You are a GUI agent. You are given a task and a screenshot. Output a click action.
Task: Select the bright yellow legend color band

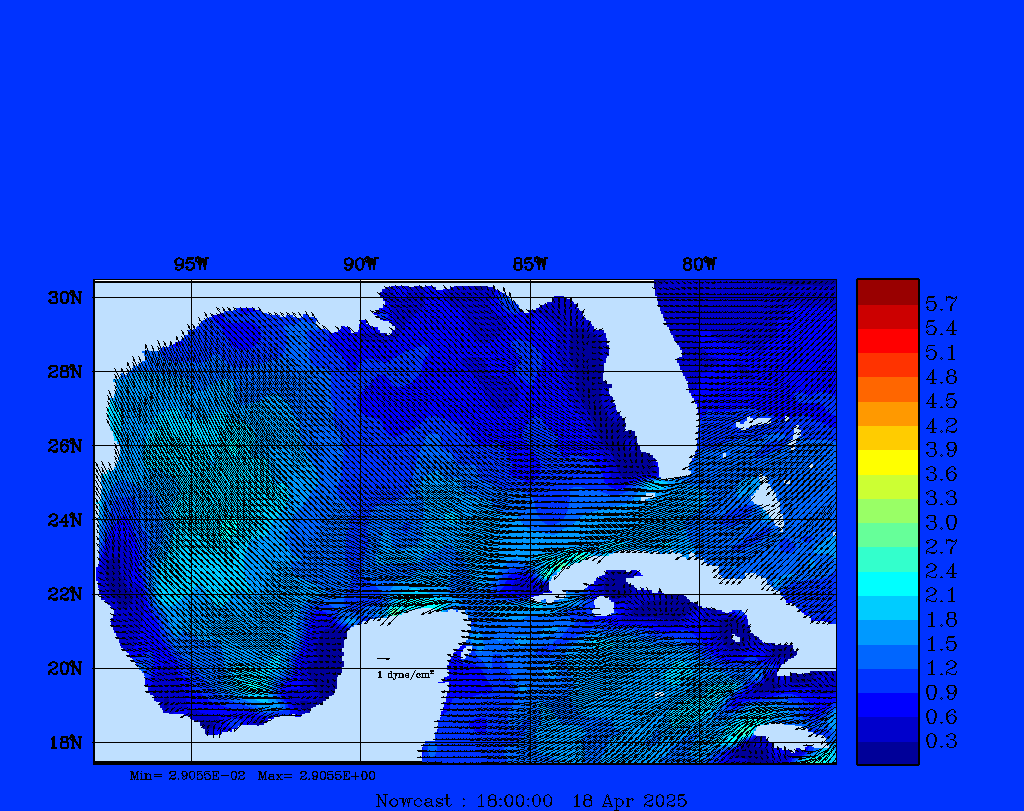click(x=887, y=462)
